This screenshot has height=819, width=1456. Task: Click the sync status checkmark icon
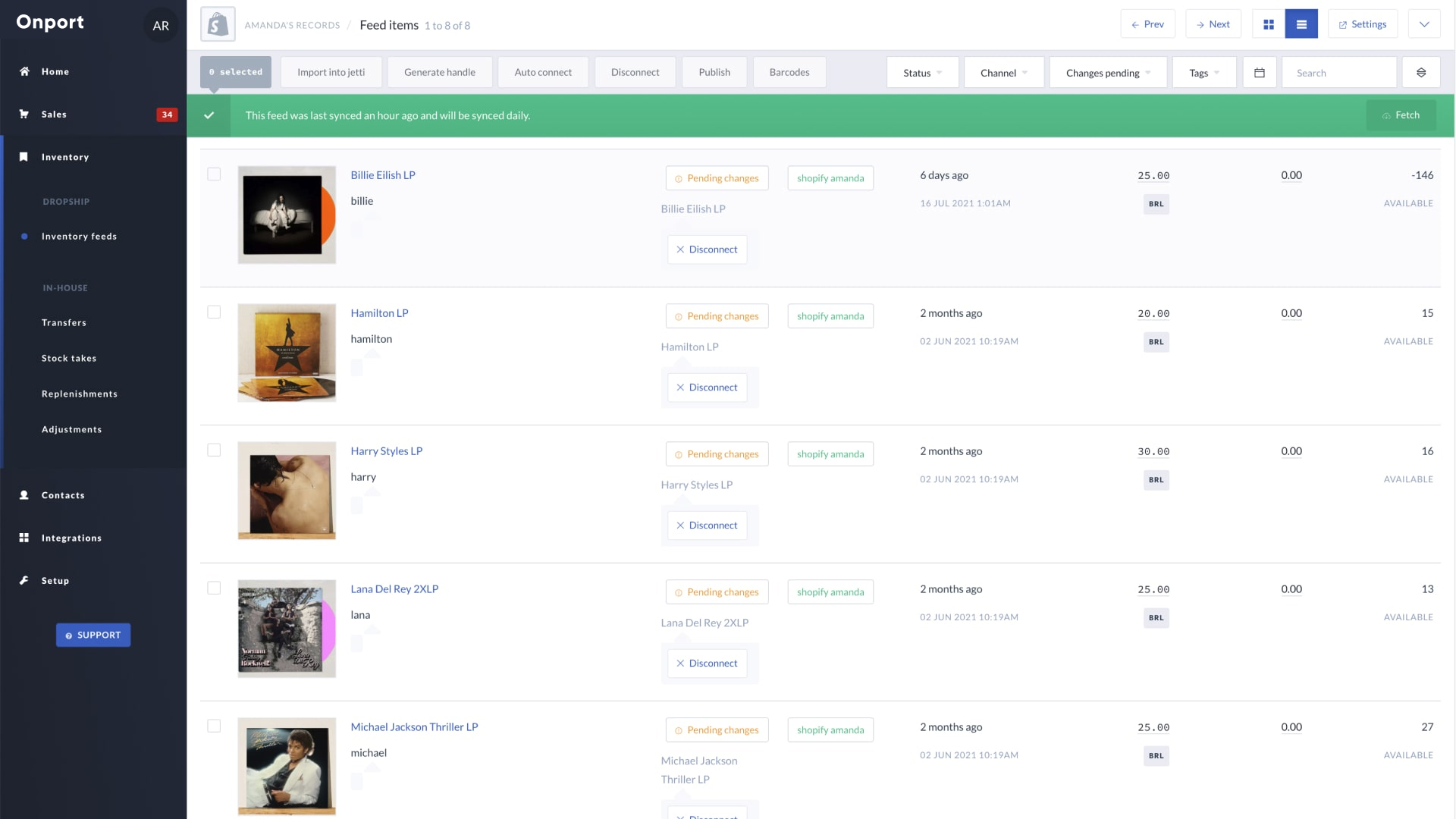[x=209, y=115]
